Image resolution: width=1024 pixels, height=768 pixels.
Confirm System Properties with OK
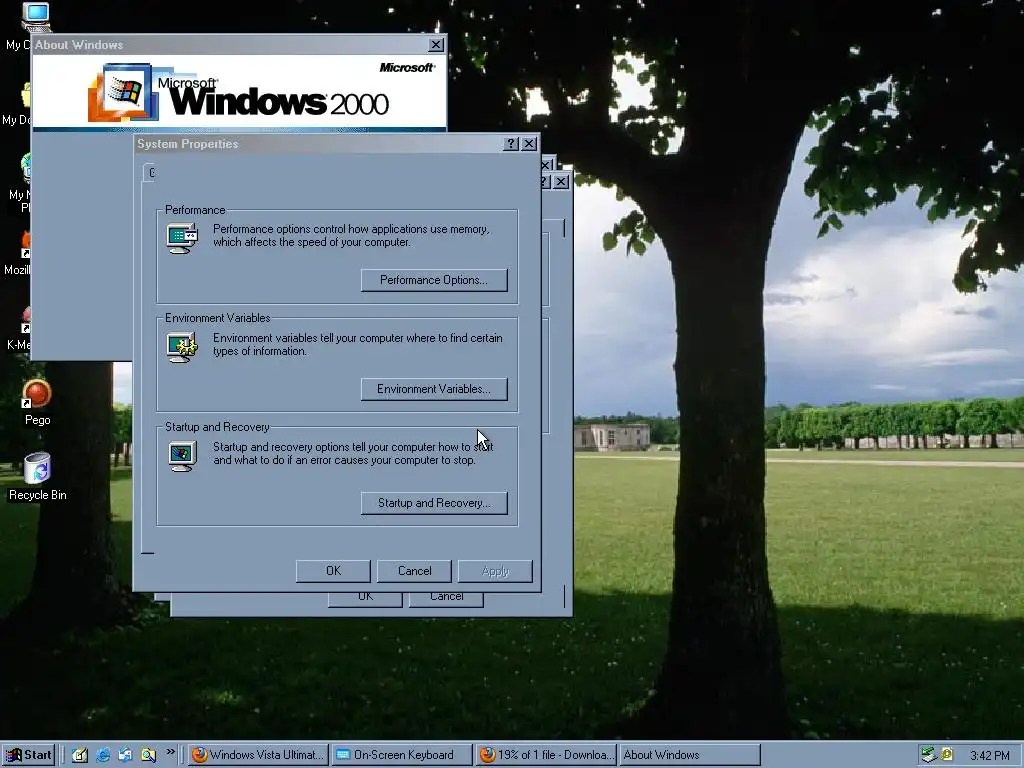tap(333, 571)
